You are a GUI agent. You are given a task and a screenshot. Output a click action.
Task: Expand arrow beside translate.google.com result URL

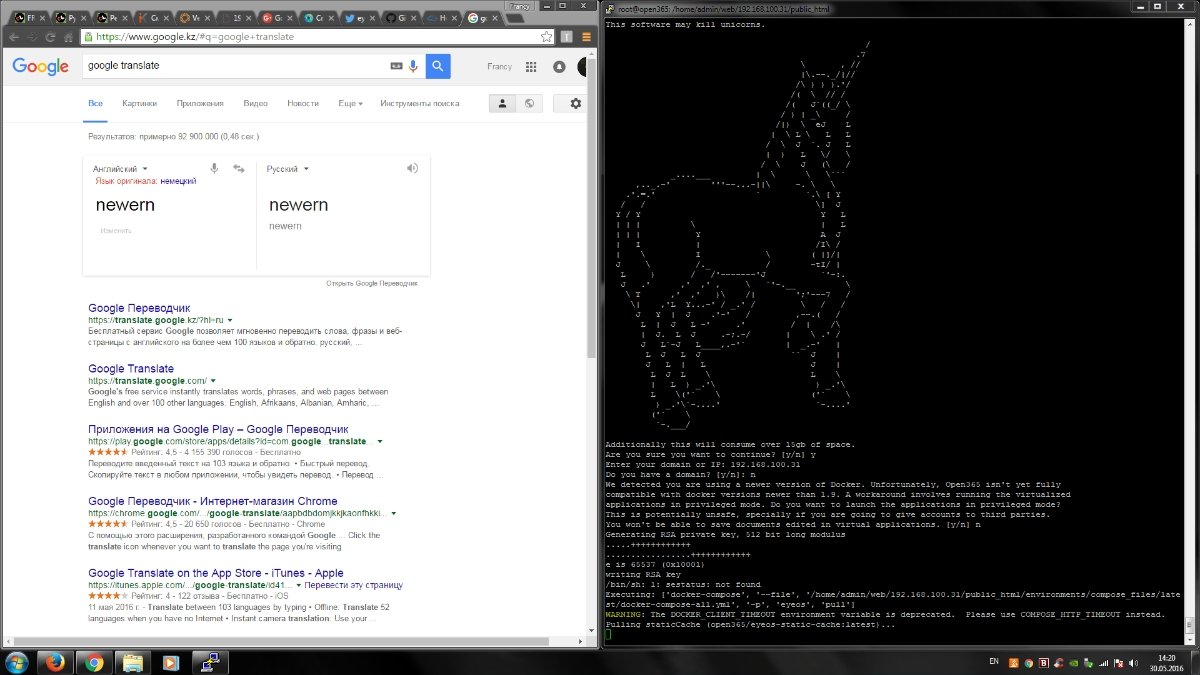[212, 381]
